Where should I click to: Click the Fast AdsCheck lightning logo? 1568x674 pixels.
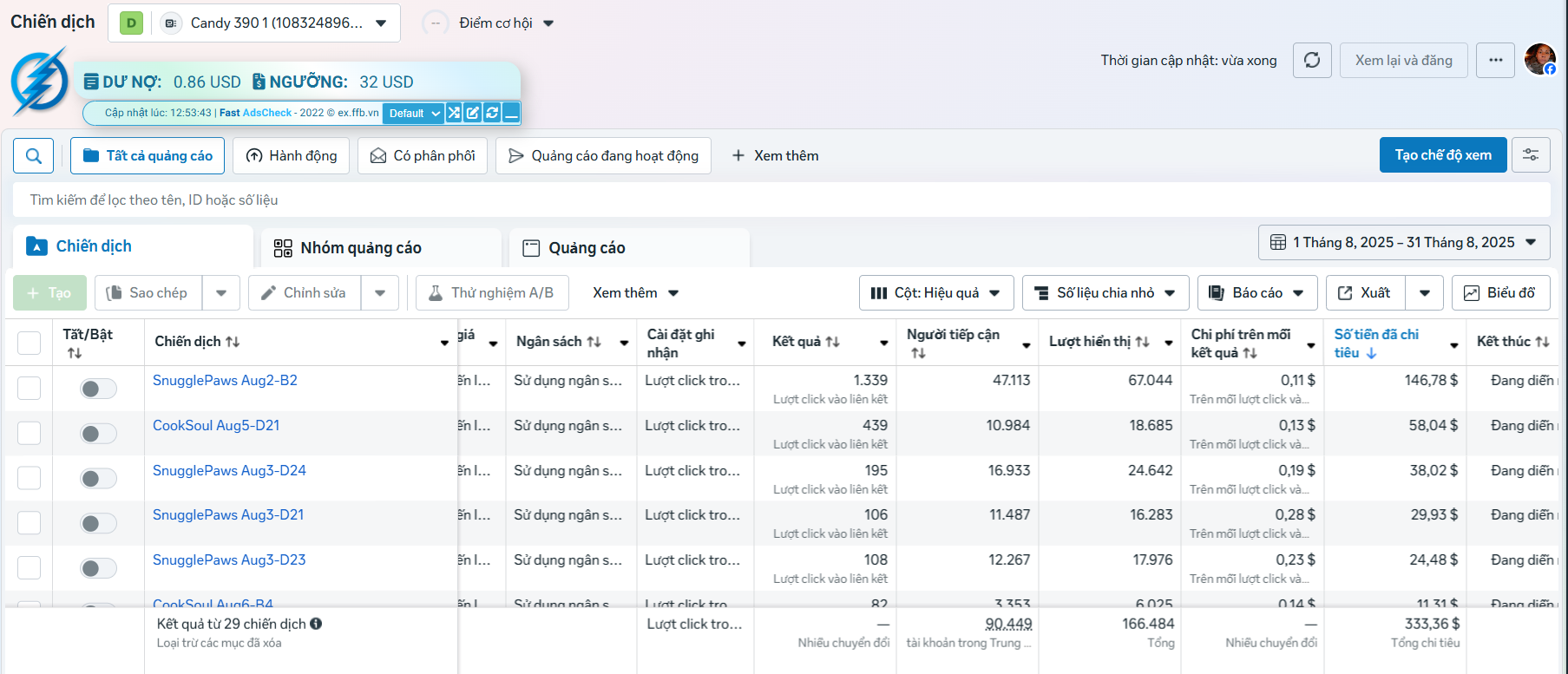click(x=41, y=80)
